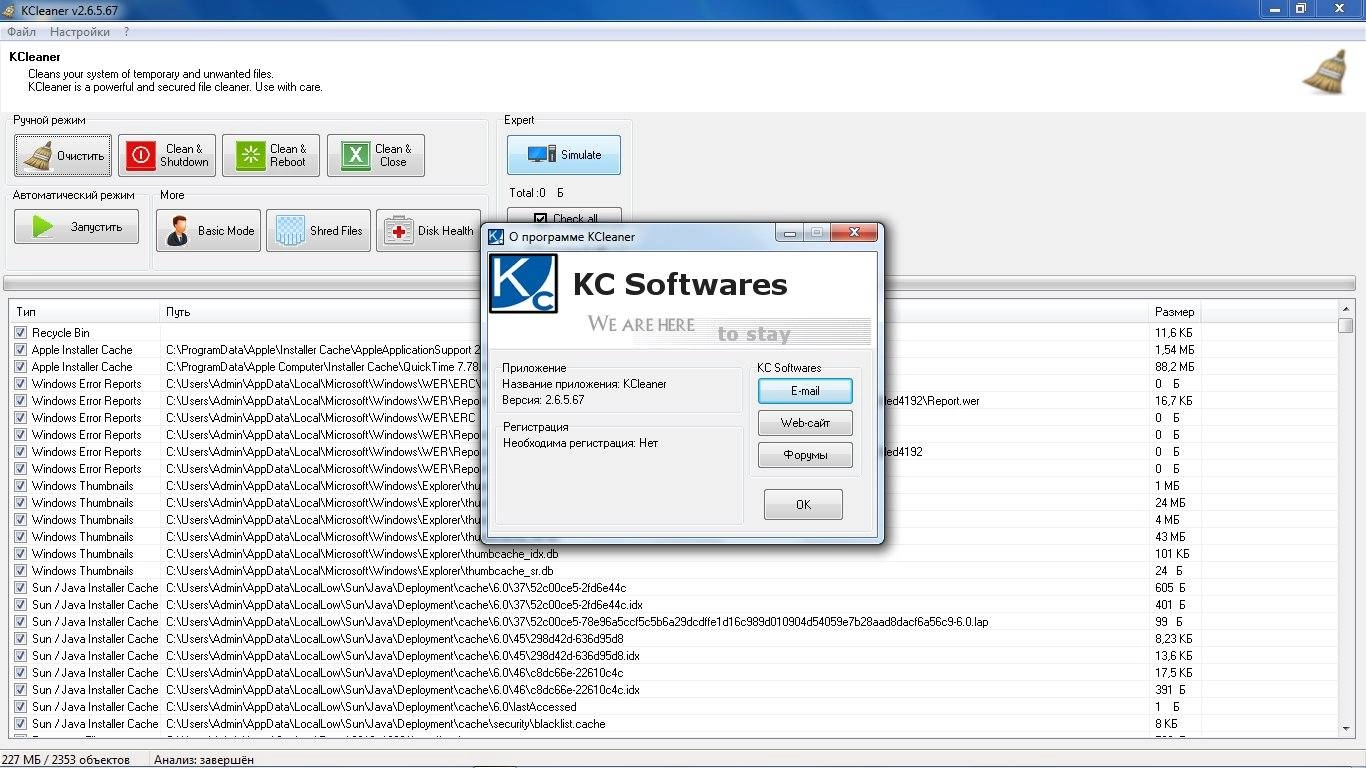Image resolution: width=1366 pixels, height=768 pixels.
Task: Click E-mail button in About dialog
Action: click(x=805, y=391)
